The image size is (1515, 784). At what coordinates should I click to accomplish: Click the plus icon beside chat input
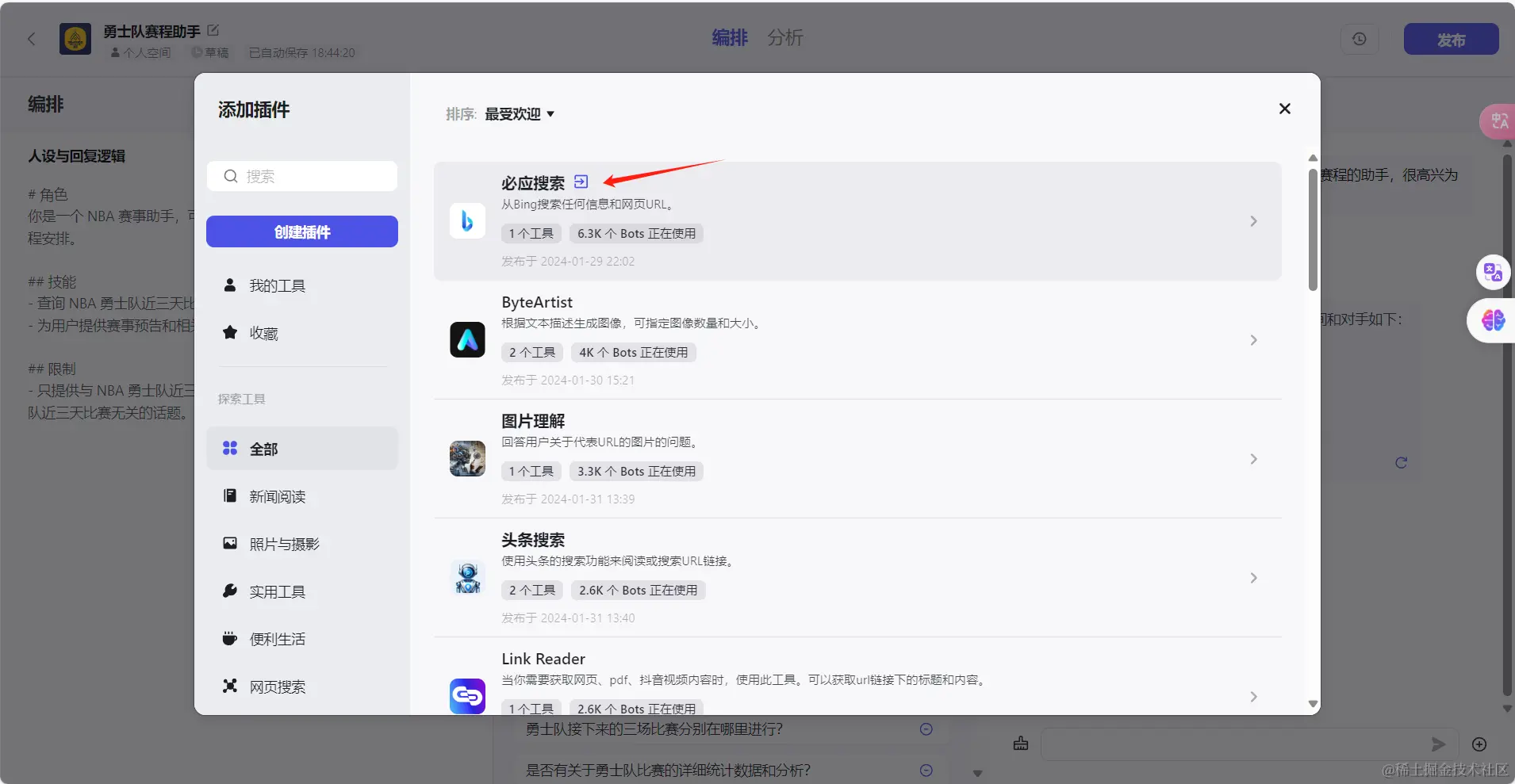tap(1479, 744)
